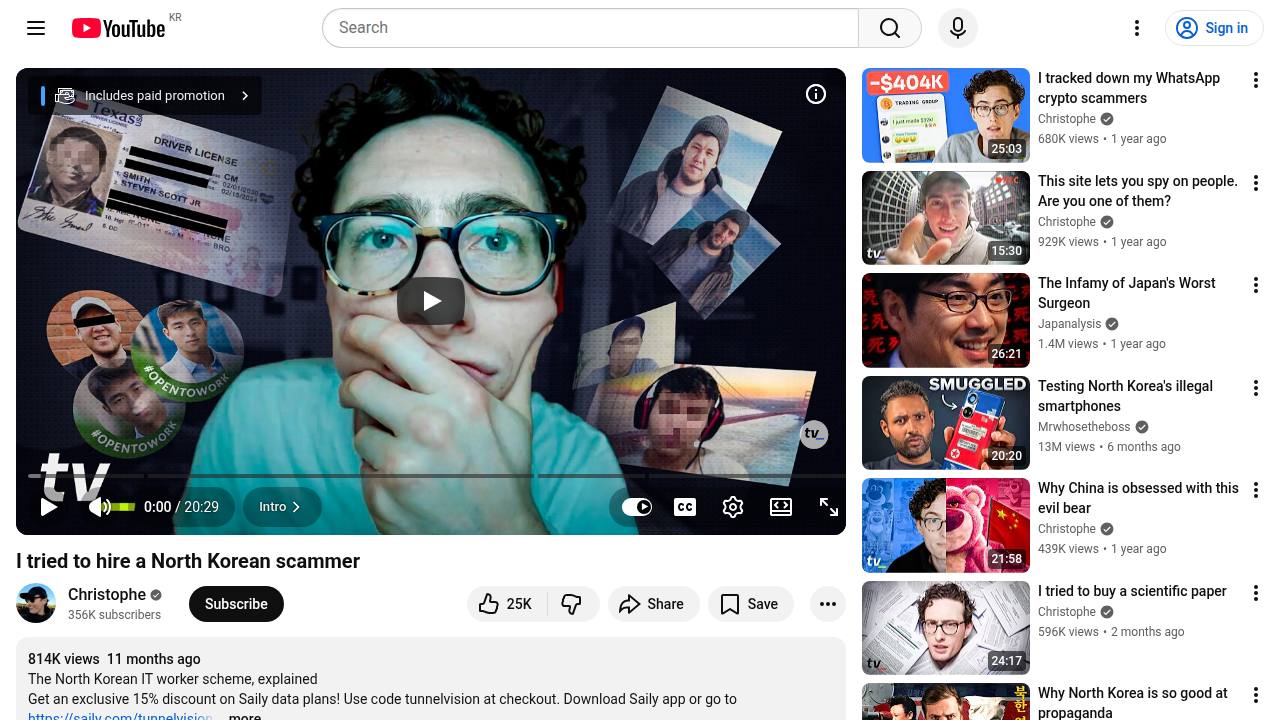Open 'This site lets you spy' thumbnail
Image resolution: width=1280 pixels, height=720 pixels.
pyautogui.click(x=946, y=218)
